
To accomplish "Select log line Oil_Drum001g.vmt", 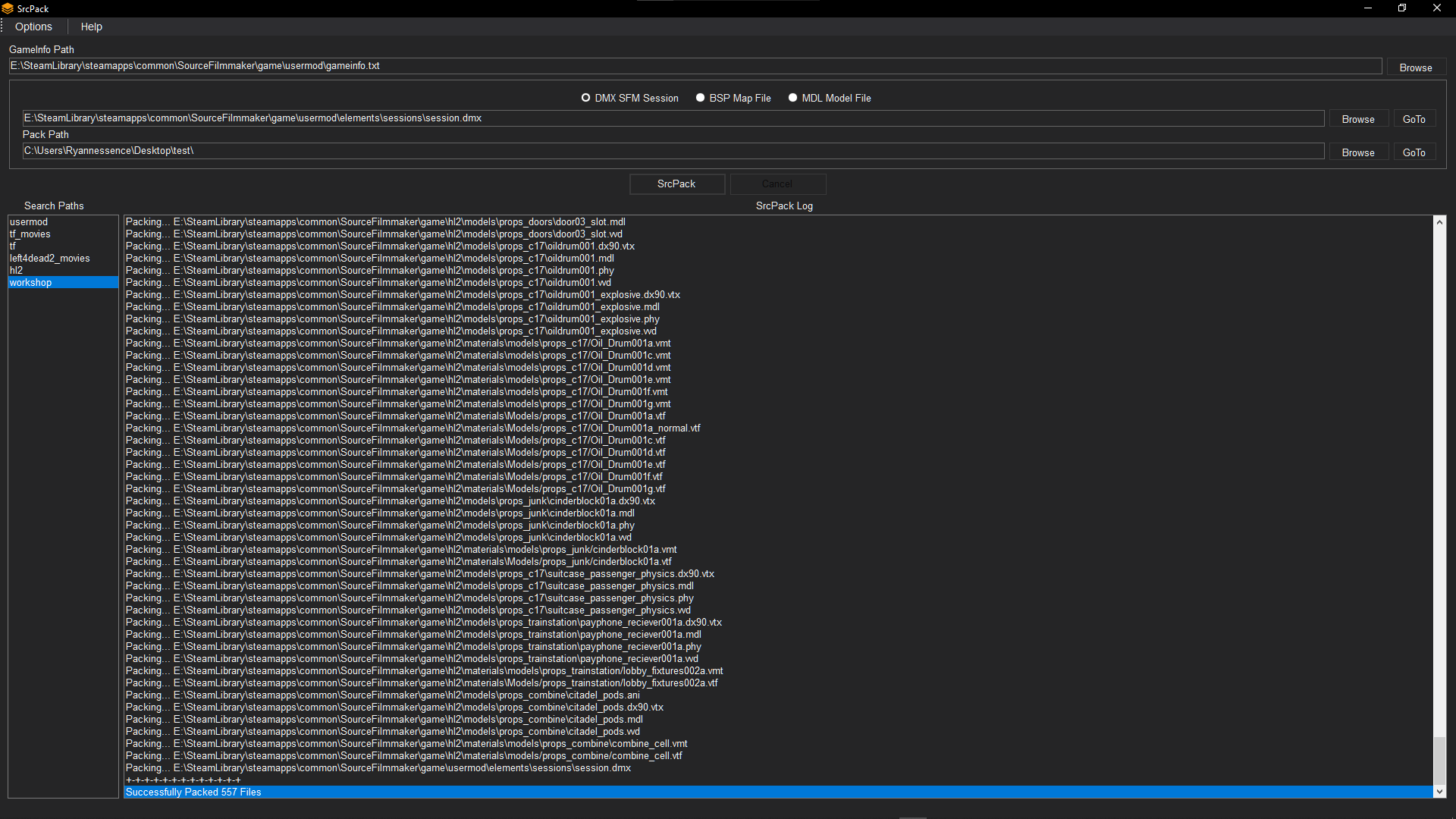I will (x=778, y=404).
